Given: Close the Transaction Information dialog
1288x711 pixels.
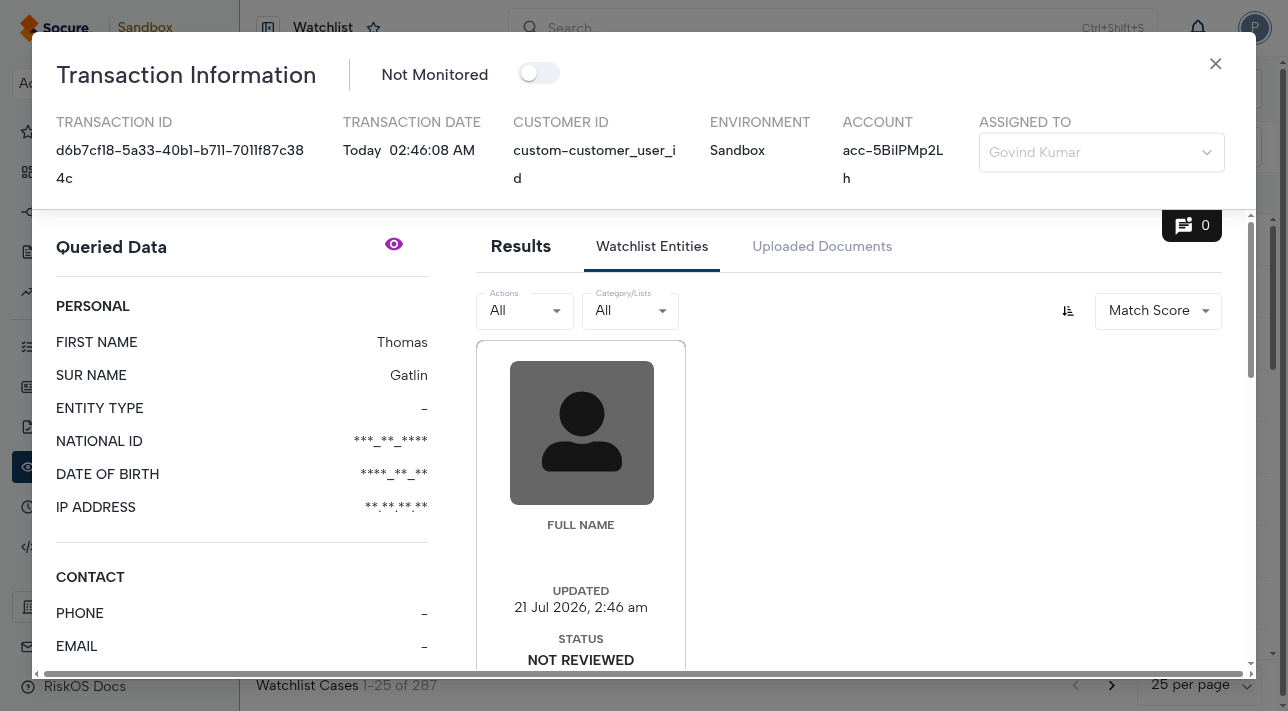Looking at the screenshot, I should pos(1215,64).
